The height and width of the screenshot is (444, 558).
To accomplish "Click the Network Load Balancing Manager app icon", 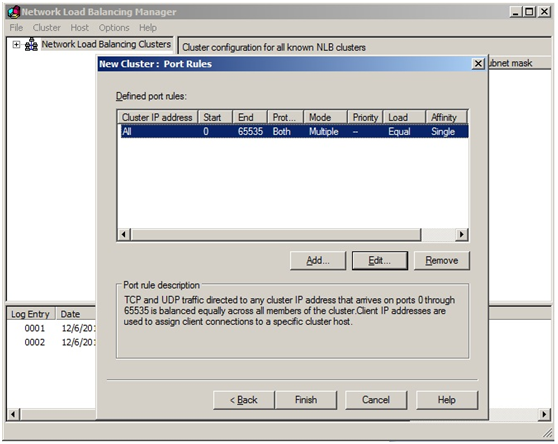I will (x=14, y=12).
